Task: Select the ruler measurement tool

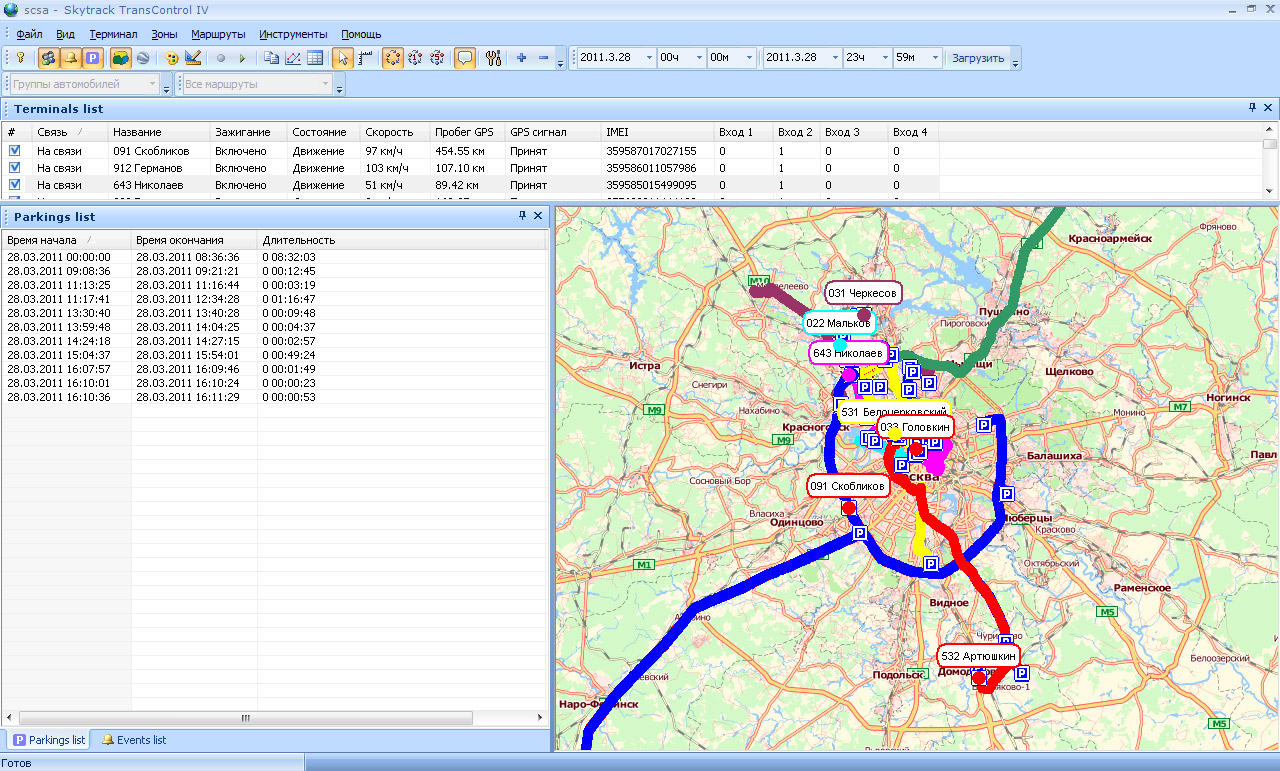Action: (x=365, y=58)
